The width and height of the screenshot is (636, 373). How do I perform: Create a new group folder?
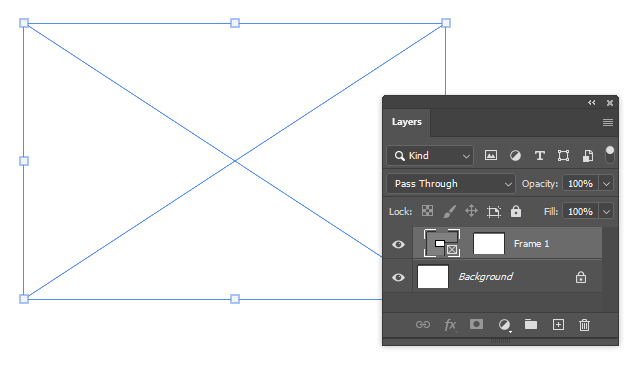point(531,324)
